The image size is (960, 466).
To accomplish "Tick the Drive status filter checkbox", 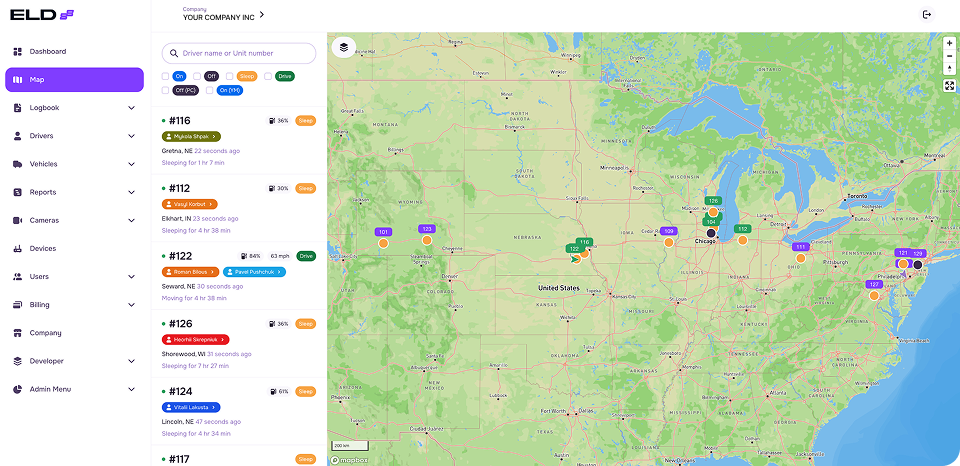I will pos(268,76).
